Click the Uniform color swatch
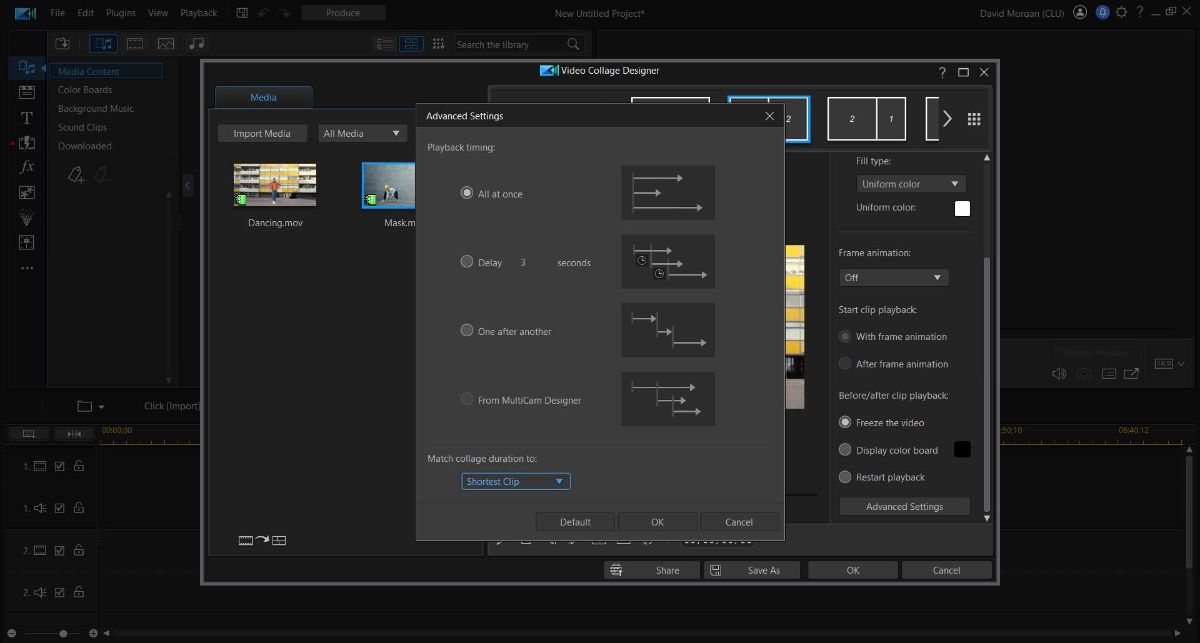The height and width of the screenshot is (643, 1200). point(961,208)
